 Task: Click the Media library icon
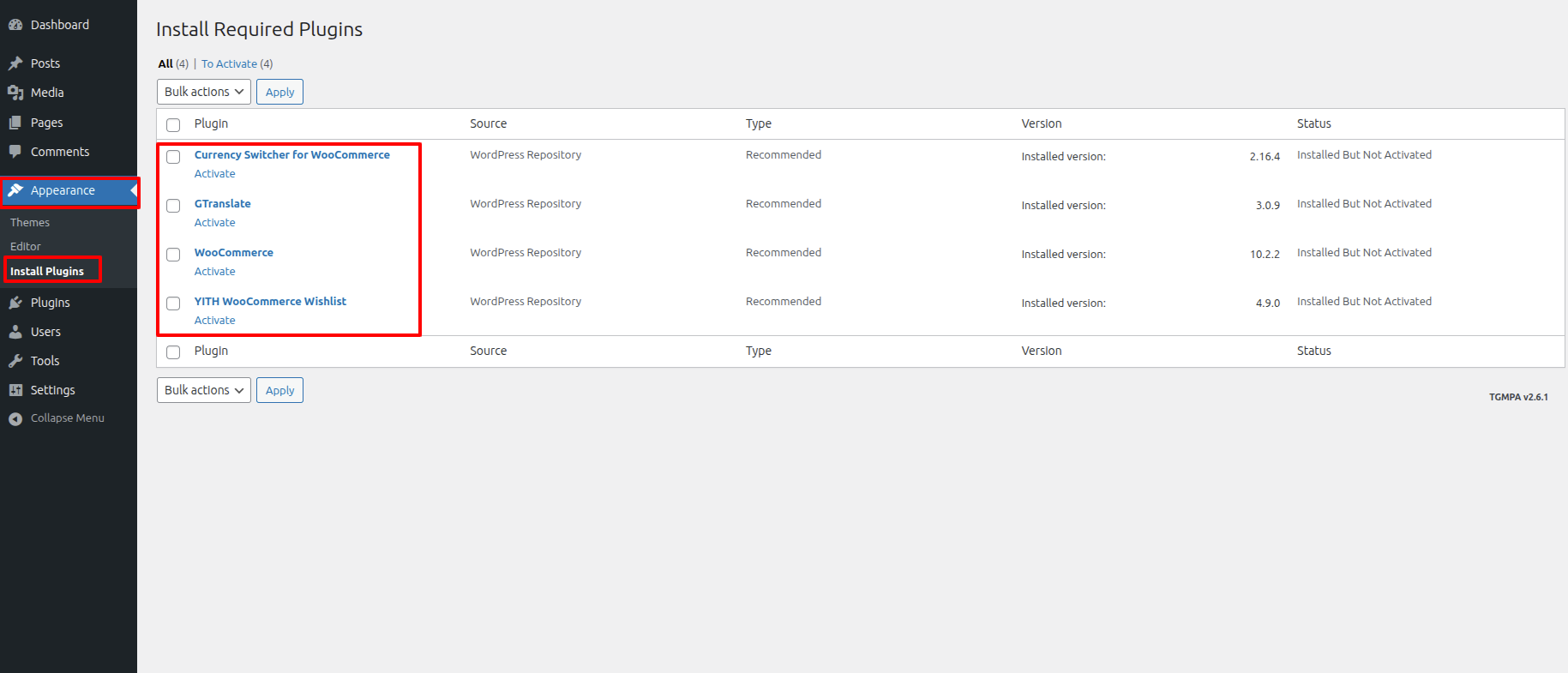(x=15, y=93)
